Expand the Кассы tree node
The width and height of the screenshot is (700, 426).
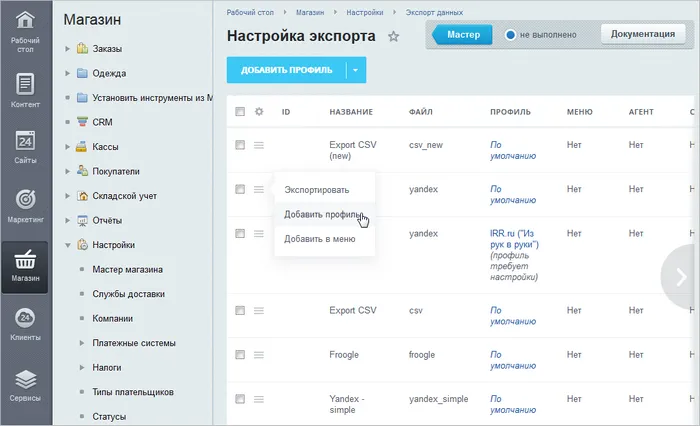tap(67, 146)
